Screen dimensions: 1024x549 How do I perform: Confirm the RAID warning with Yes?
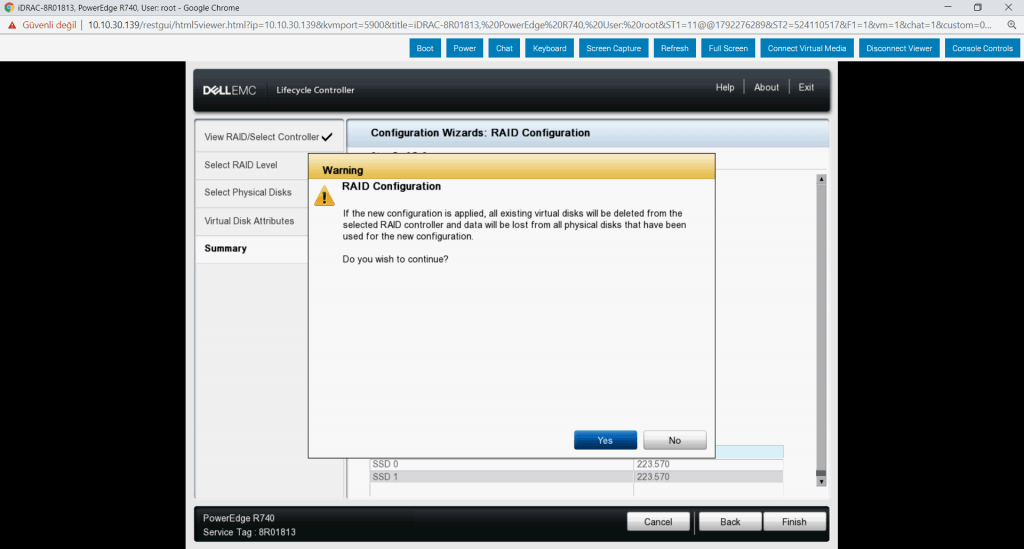click(605, 440)
